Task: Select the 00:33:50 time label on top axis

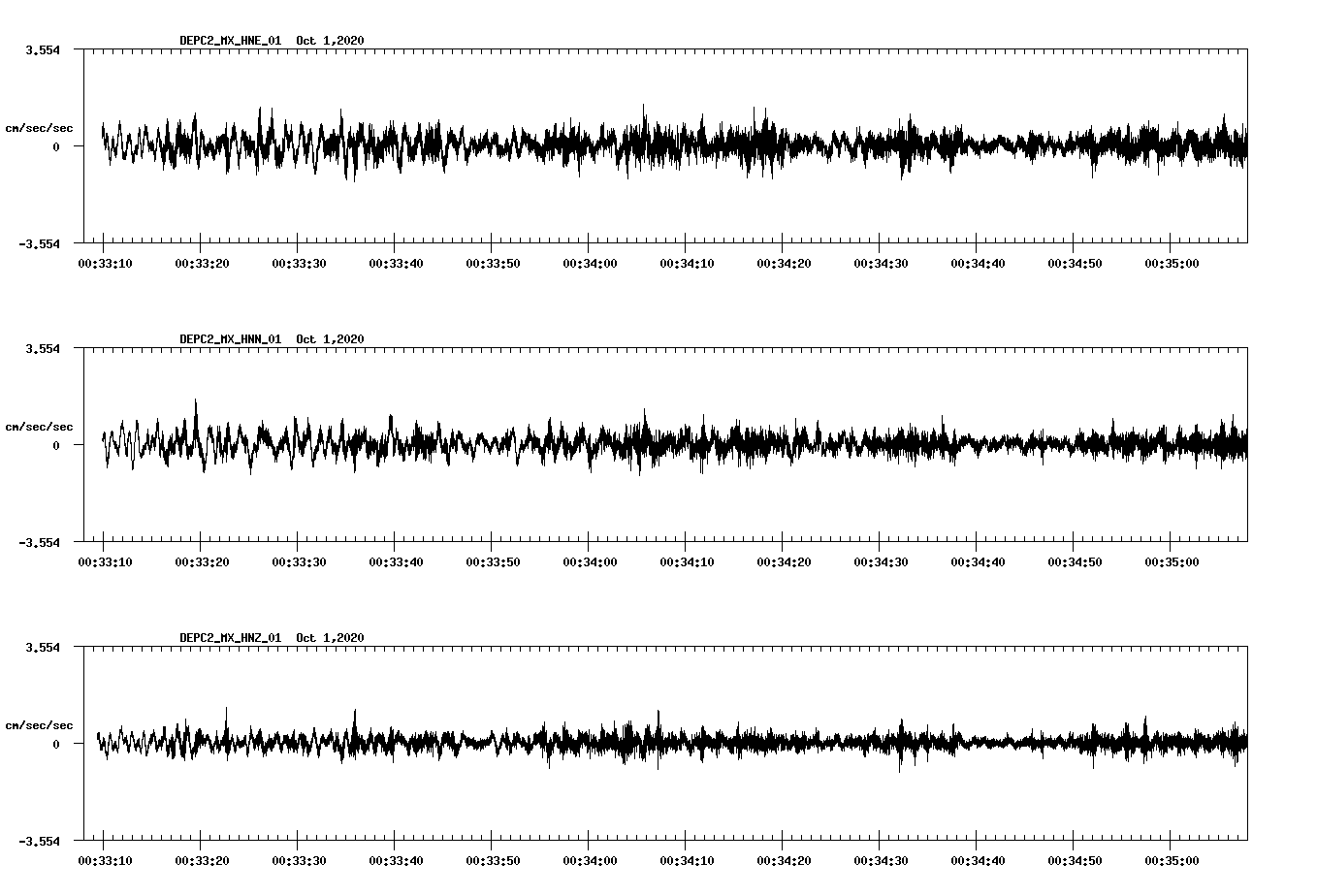Action: tap(493, 262)
